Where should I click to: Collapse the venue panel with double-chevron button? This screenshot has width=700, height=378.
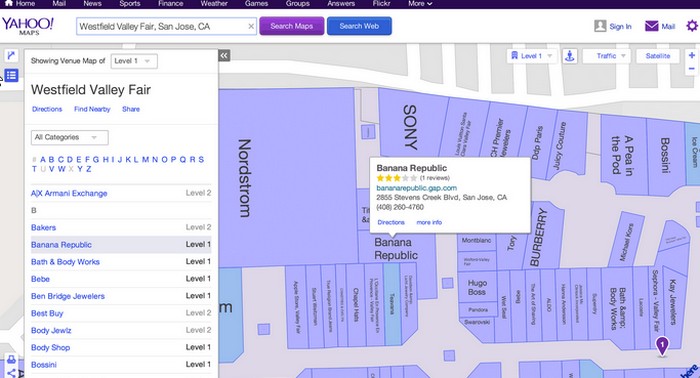[x=224, y=55]
